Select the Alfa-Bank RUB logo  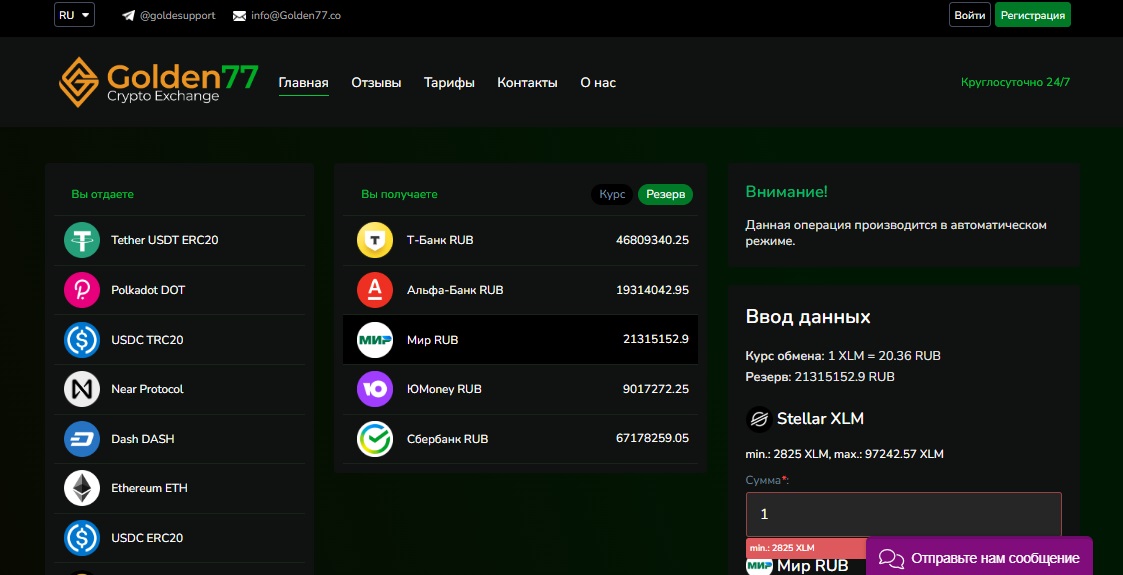coord(375,290)
